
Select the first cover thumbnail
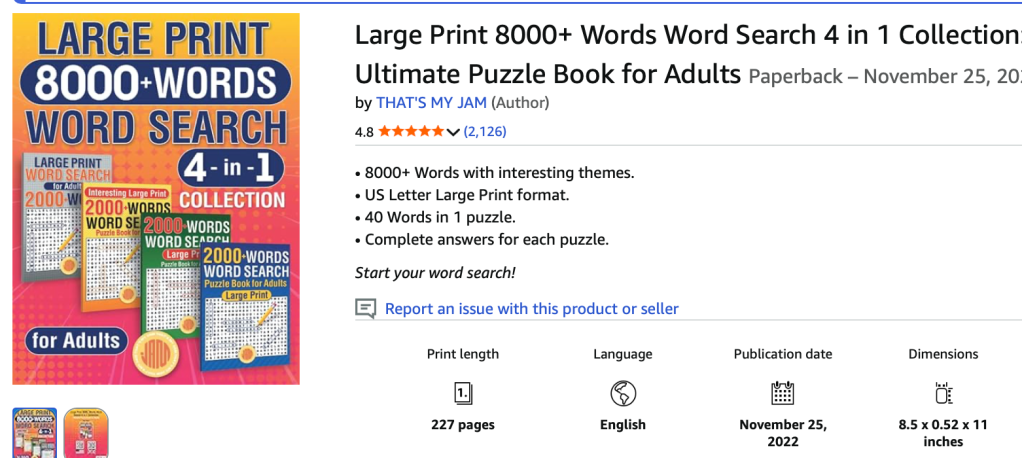pos(34,433)
